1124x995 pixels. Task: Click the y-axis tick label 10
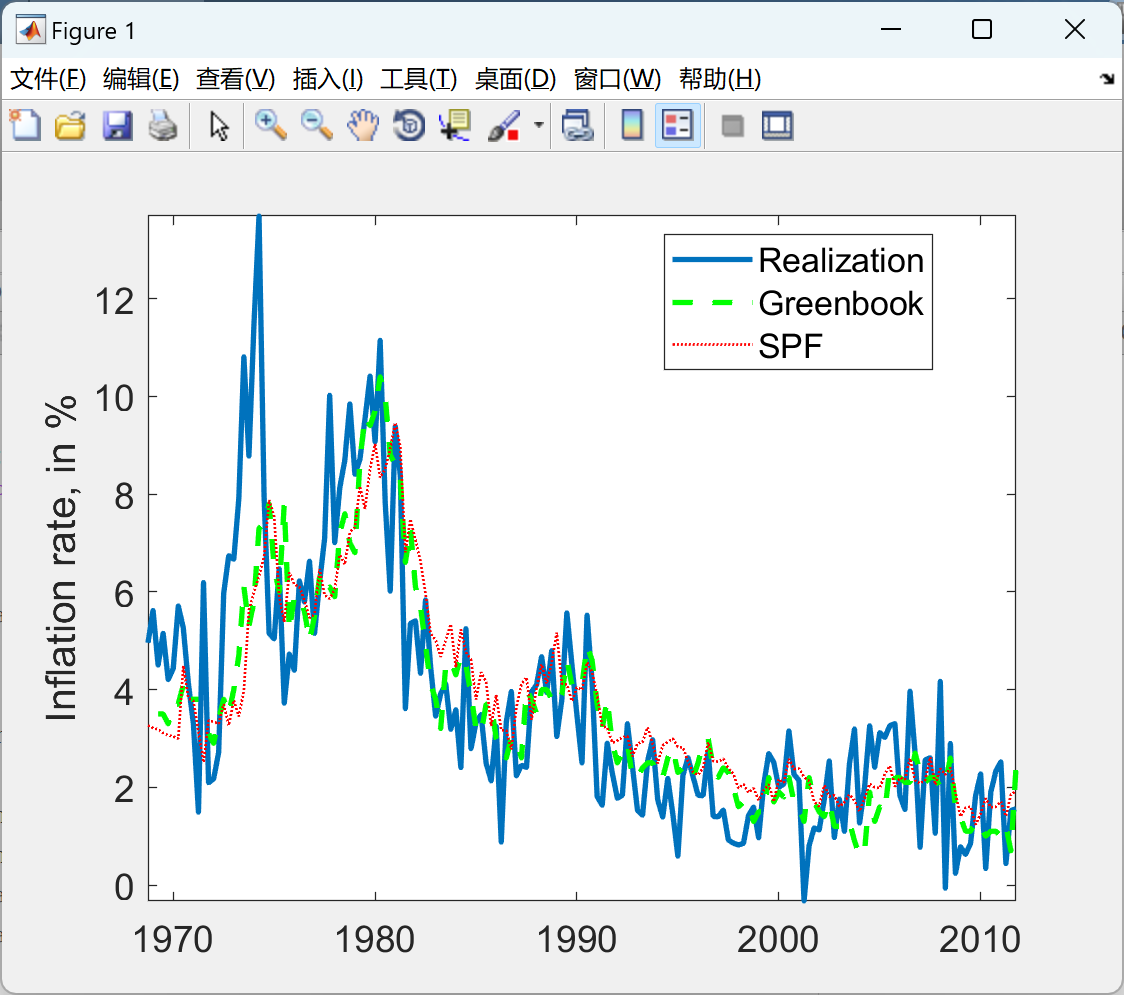(x=115, y=398)
